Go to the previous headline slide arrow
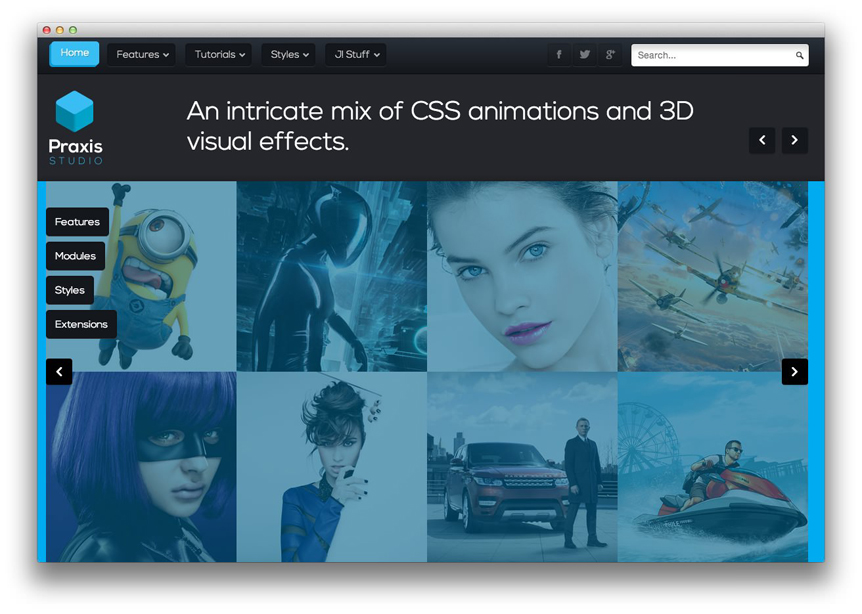The image size is (862, 614). tap(762, 140)
